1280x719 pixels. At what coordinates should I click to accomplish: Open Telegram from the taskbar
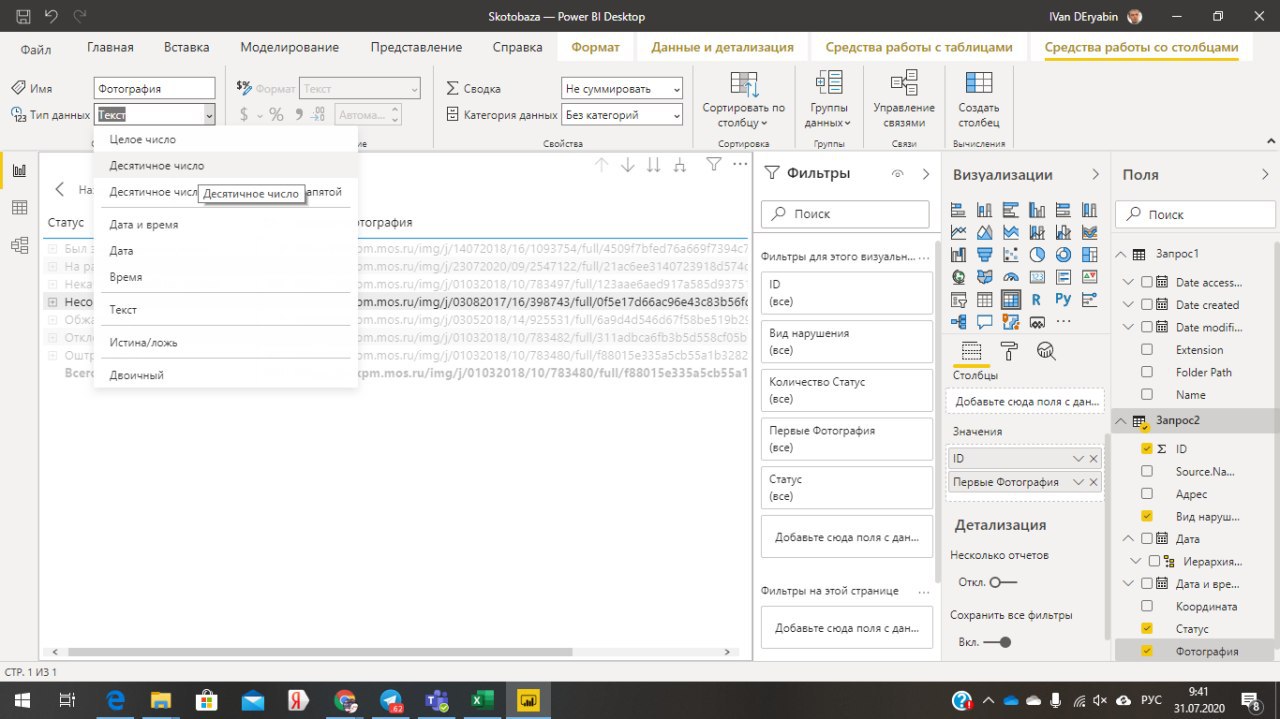391,701
